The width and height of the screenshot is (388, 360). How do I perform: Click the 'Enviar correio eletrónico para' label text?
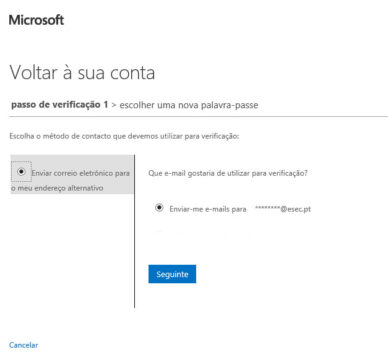click(81, 173)
